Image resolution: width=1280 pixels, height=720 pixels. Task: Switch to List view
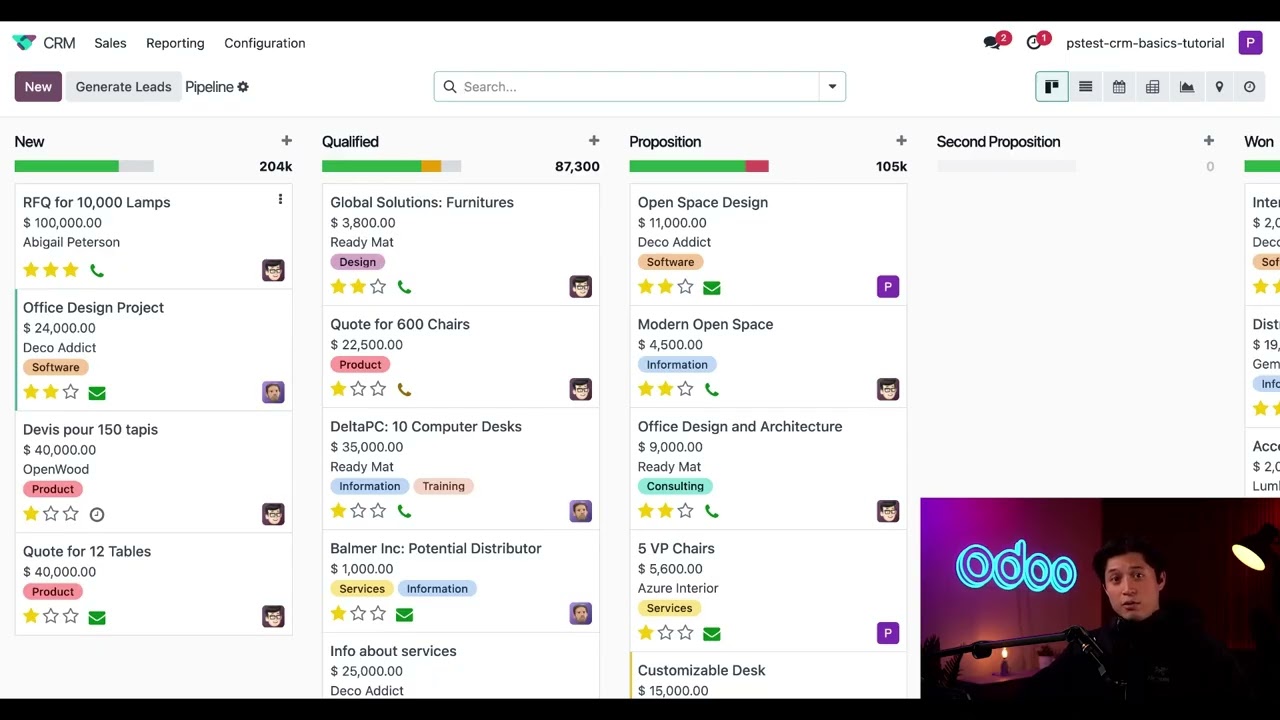(x=1085, y=87)
